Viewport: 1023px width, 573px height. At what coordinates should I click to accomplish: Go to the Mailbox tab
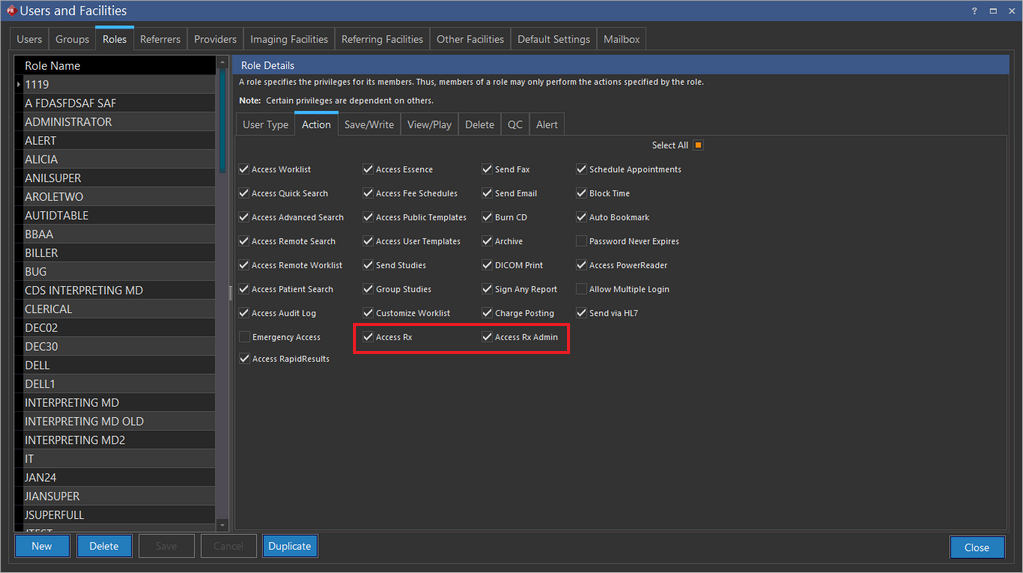pyautogui.click(x=621, y=40)
